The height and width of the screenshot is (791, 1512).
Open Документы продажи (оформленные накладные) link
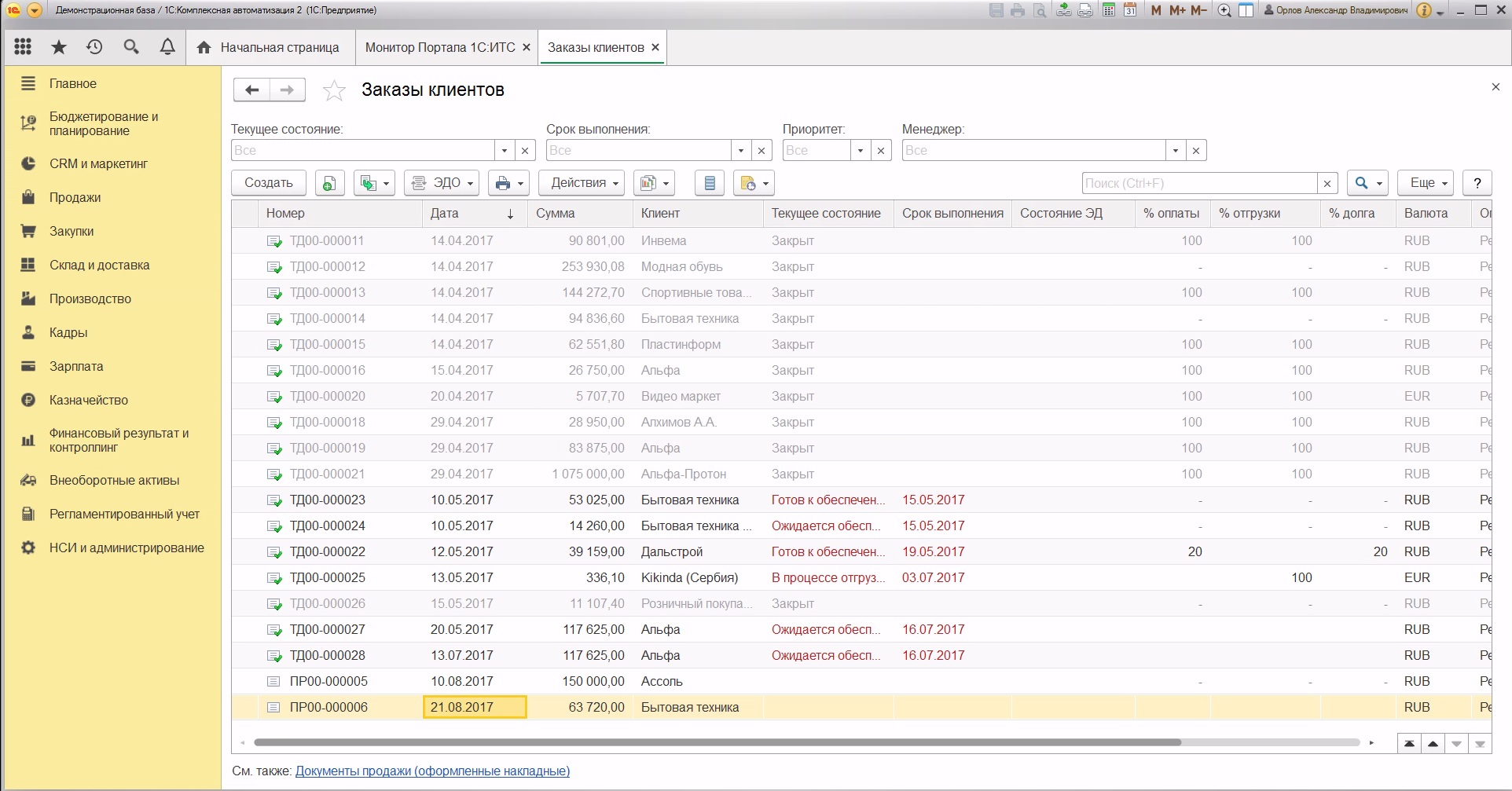click(x=432, y=771)
